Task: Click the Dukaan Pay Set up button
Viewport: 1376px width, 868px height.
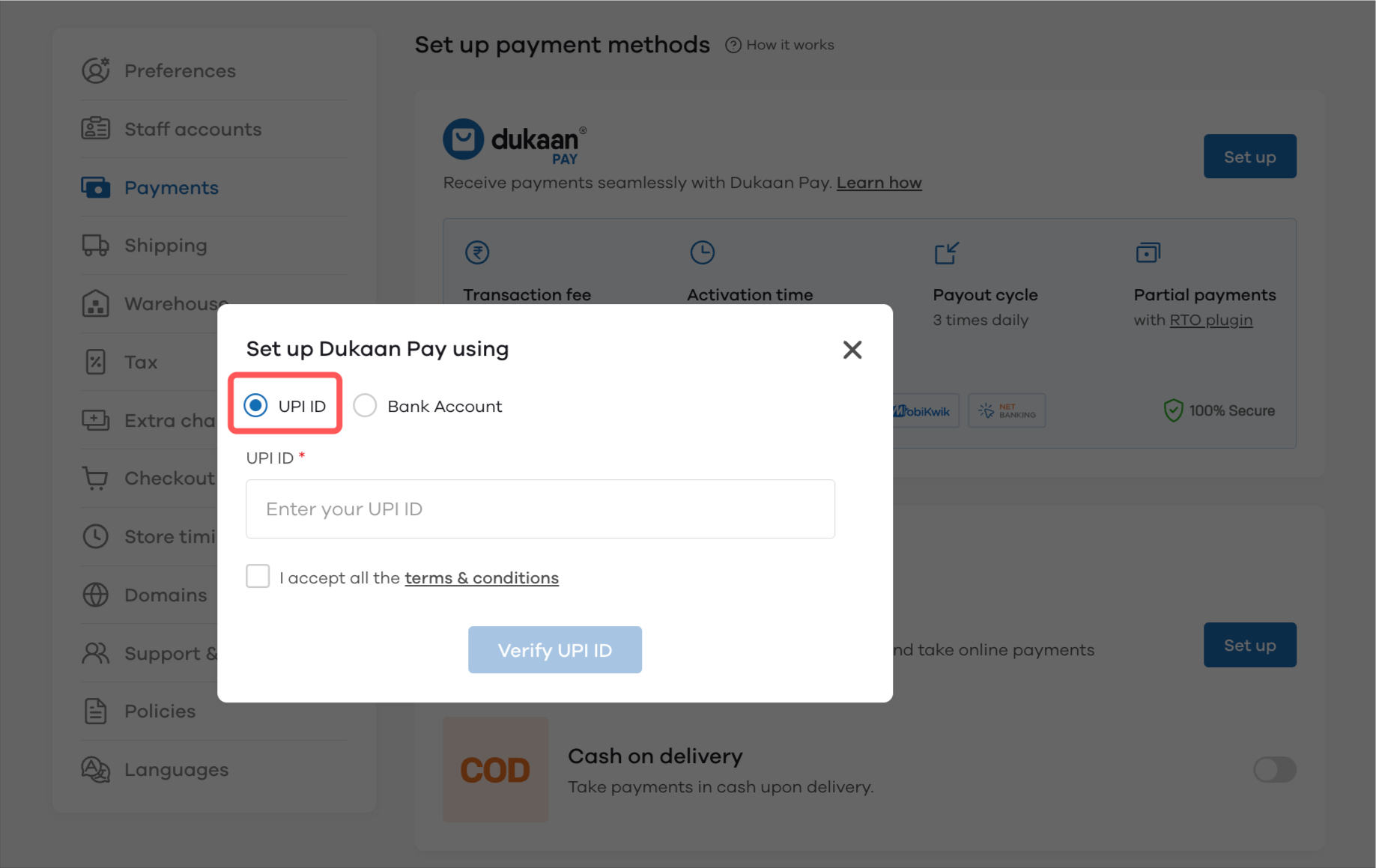Action: coord(1249,156)
